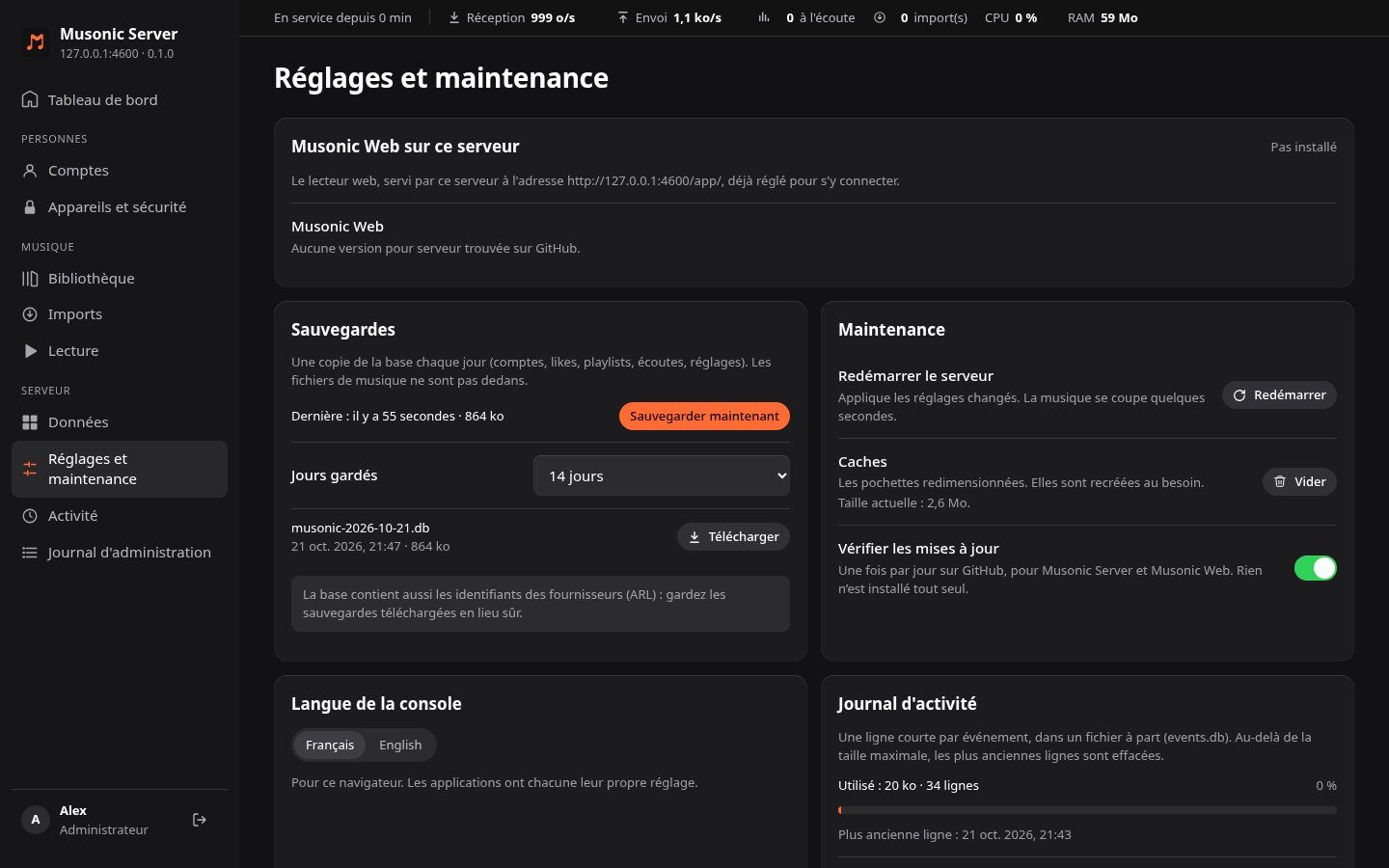Click the Alex avatar circle
This screenshot has width=1389, height=868.
[36, 820]
